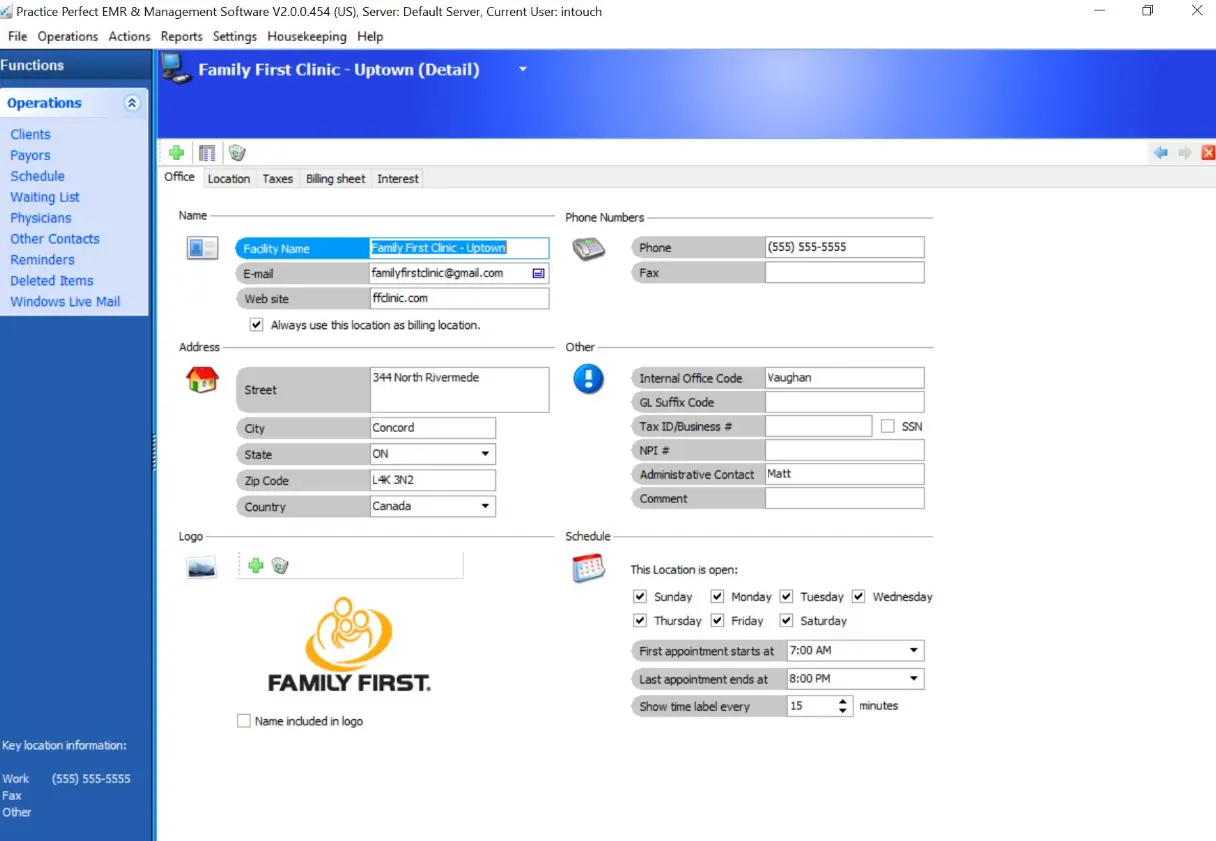Click the envelope icon beside the E-mail field
Viewport: 1216px width, 841px height.
[538, 272]
